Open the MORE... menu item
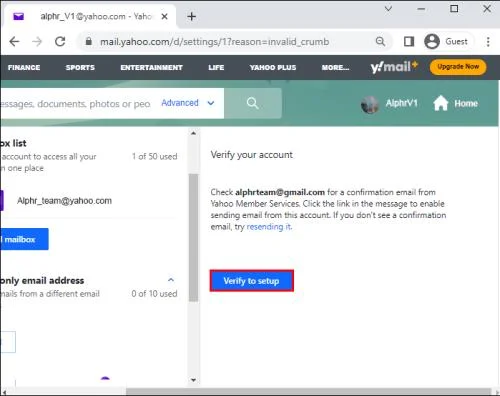The image size is (500, 396). pyautogui.click(x=335, y=67)
